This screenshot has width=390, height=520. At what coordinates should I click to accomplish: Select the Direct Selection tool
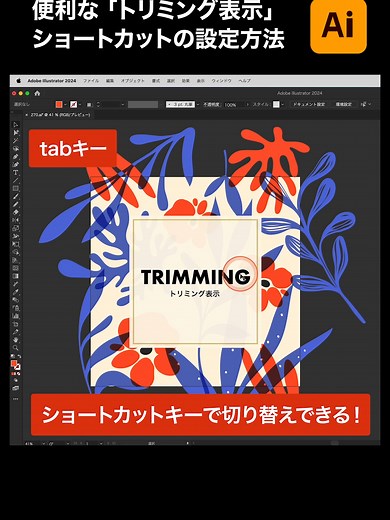[16, 133]
